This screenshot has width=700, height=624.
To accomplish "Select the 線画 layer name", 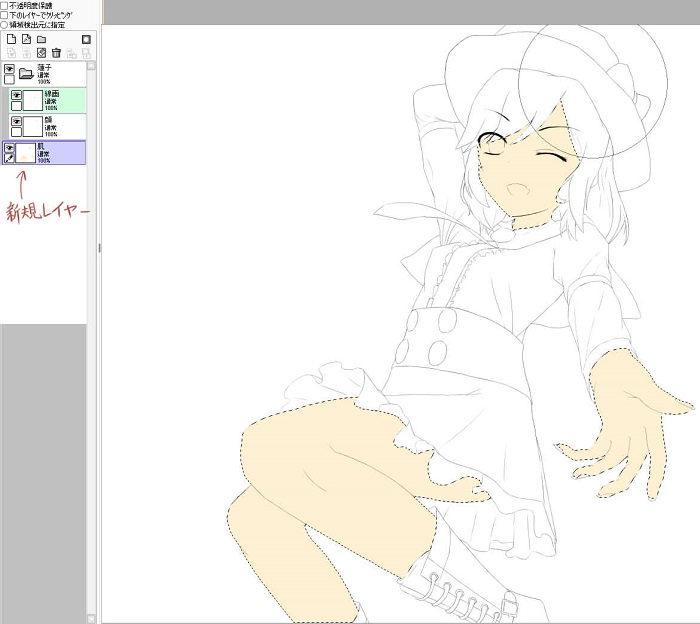I will pyautogui.click(x=52, y=94).
